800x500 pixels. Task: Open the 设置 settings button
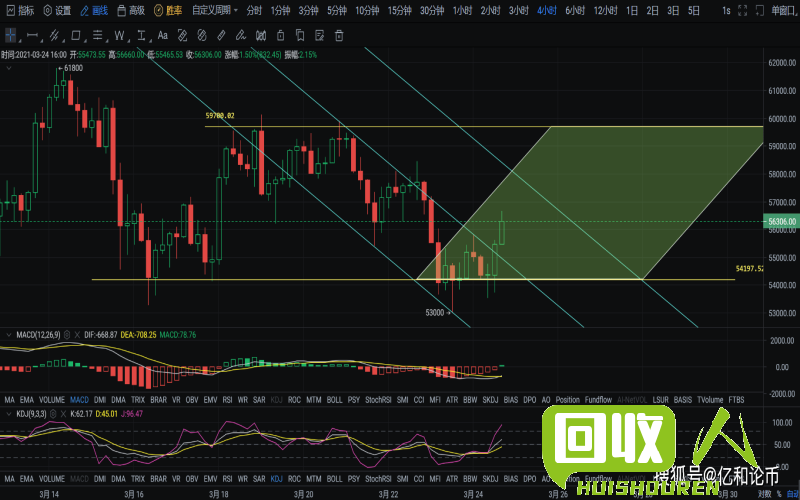(57, 10)
